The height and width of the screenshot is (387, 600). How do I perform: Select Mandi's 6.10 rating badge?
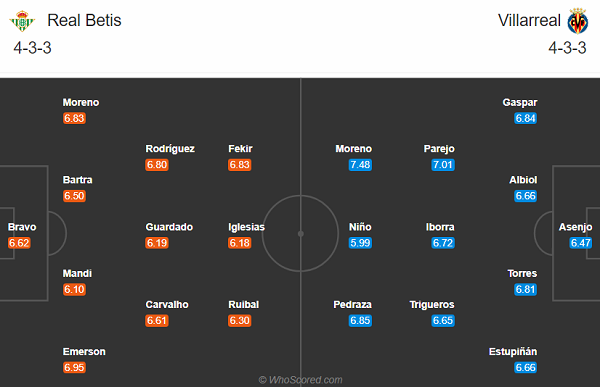74,289
